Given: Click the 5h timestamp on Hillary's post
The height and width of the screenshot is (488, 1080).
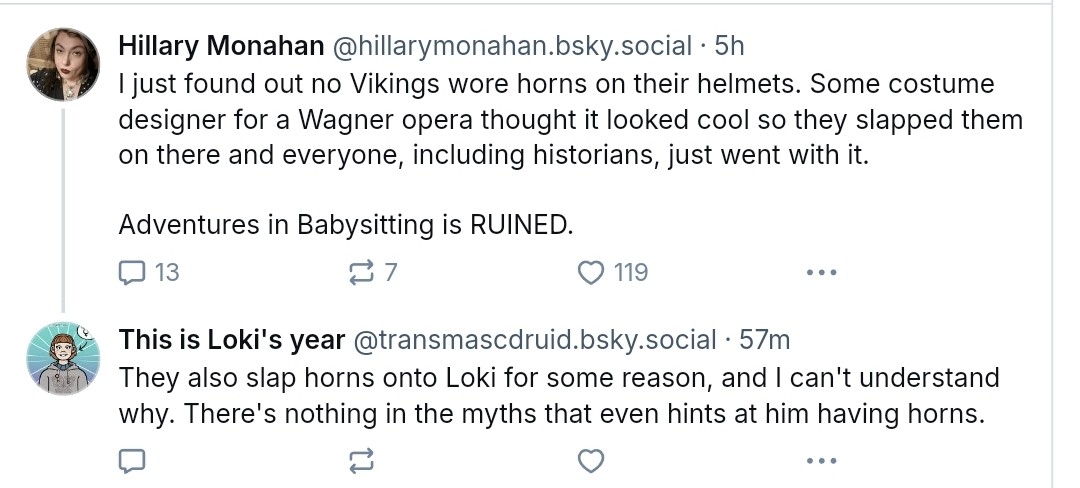Looking at the screenshot, I should click(x=728, y=46).
